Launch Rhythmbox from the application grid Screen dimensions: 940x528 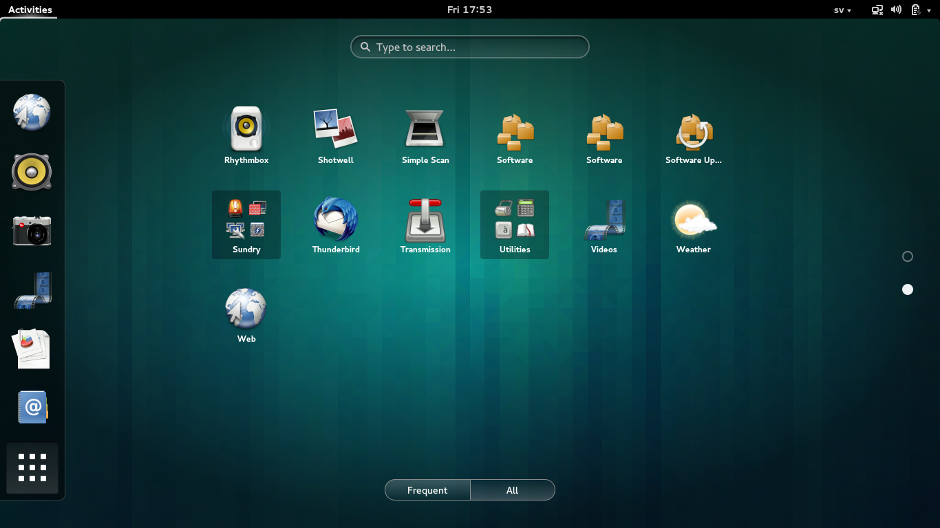[246, 135]
